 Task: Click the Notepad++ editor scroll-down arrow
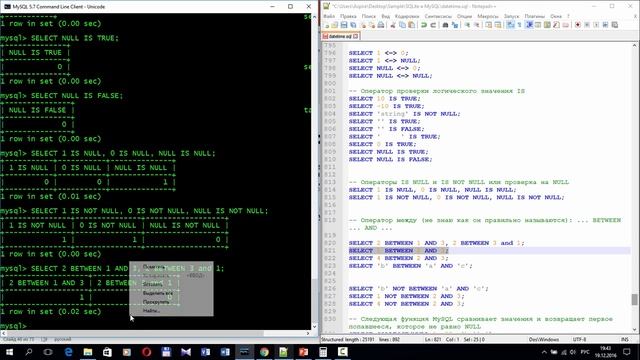(x=634, y=330)
